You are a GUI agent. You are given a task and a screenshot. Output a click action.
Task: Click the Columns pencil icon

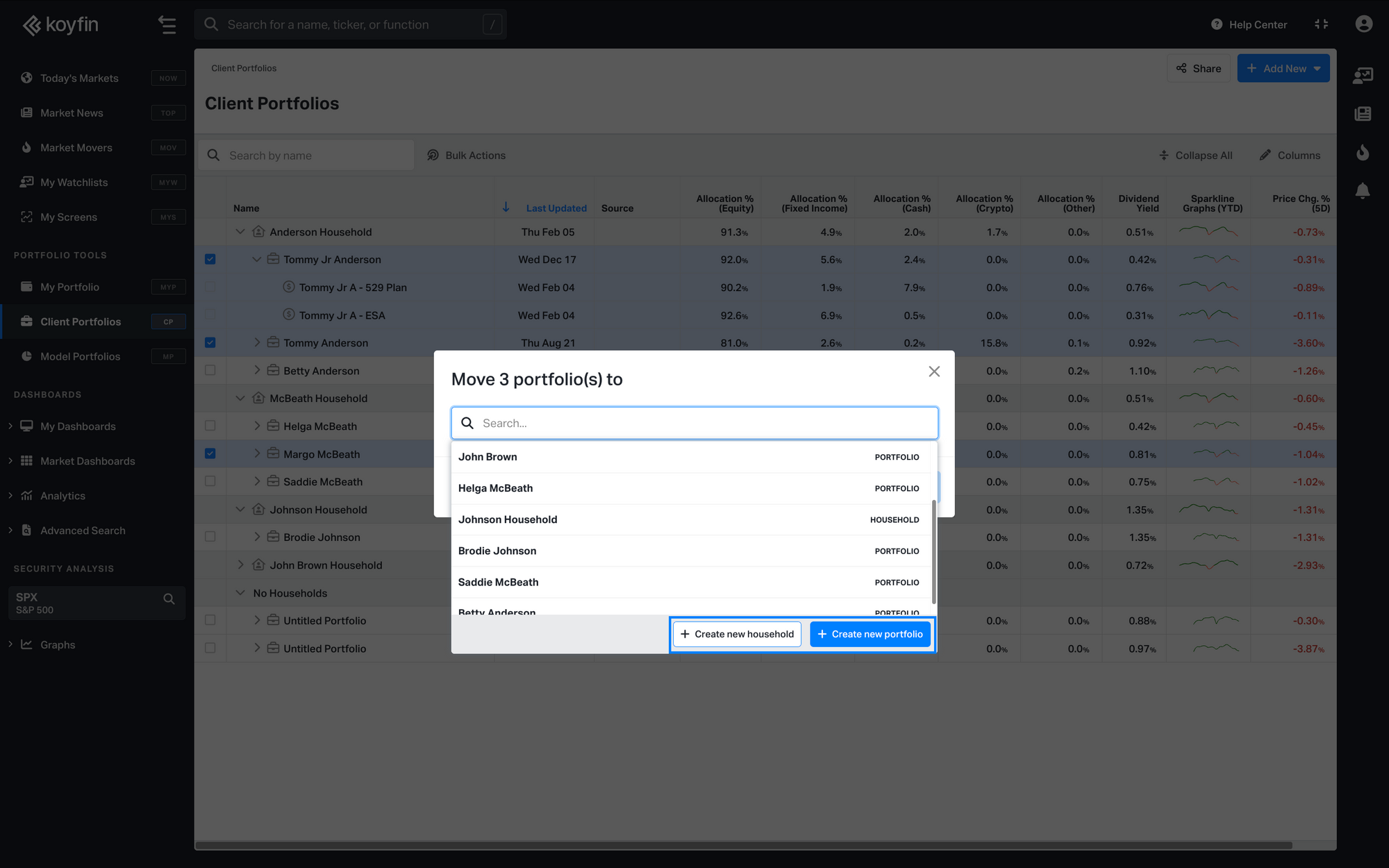[1265, 156]
